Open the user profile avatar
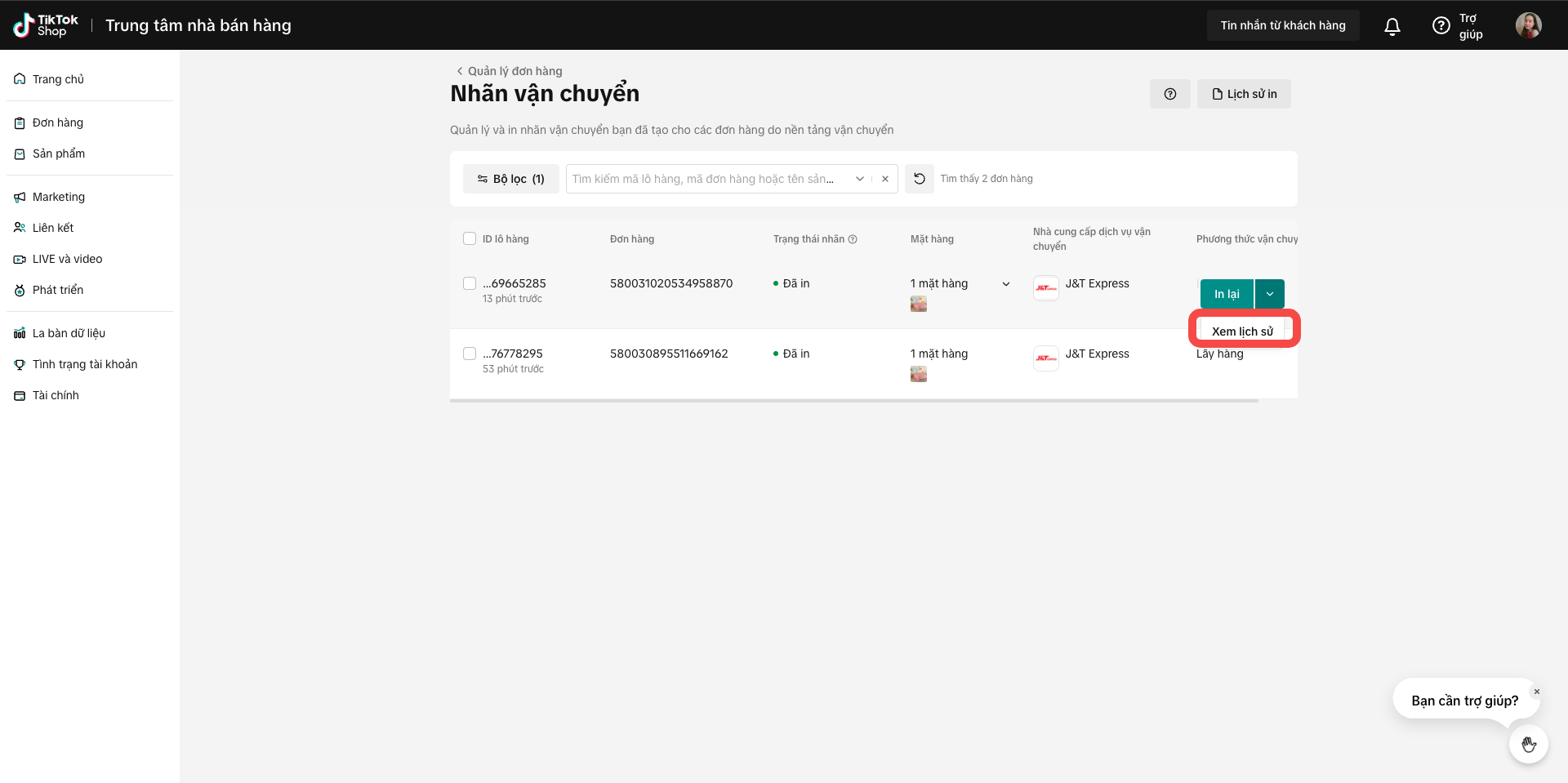1568x783 pixels. click(1528, 25)
